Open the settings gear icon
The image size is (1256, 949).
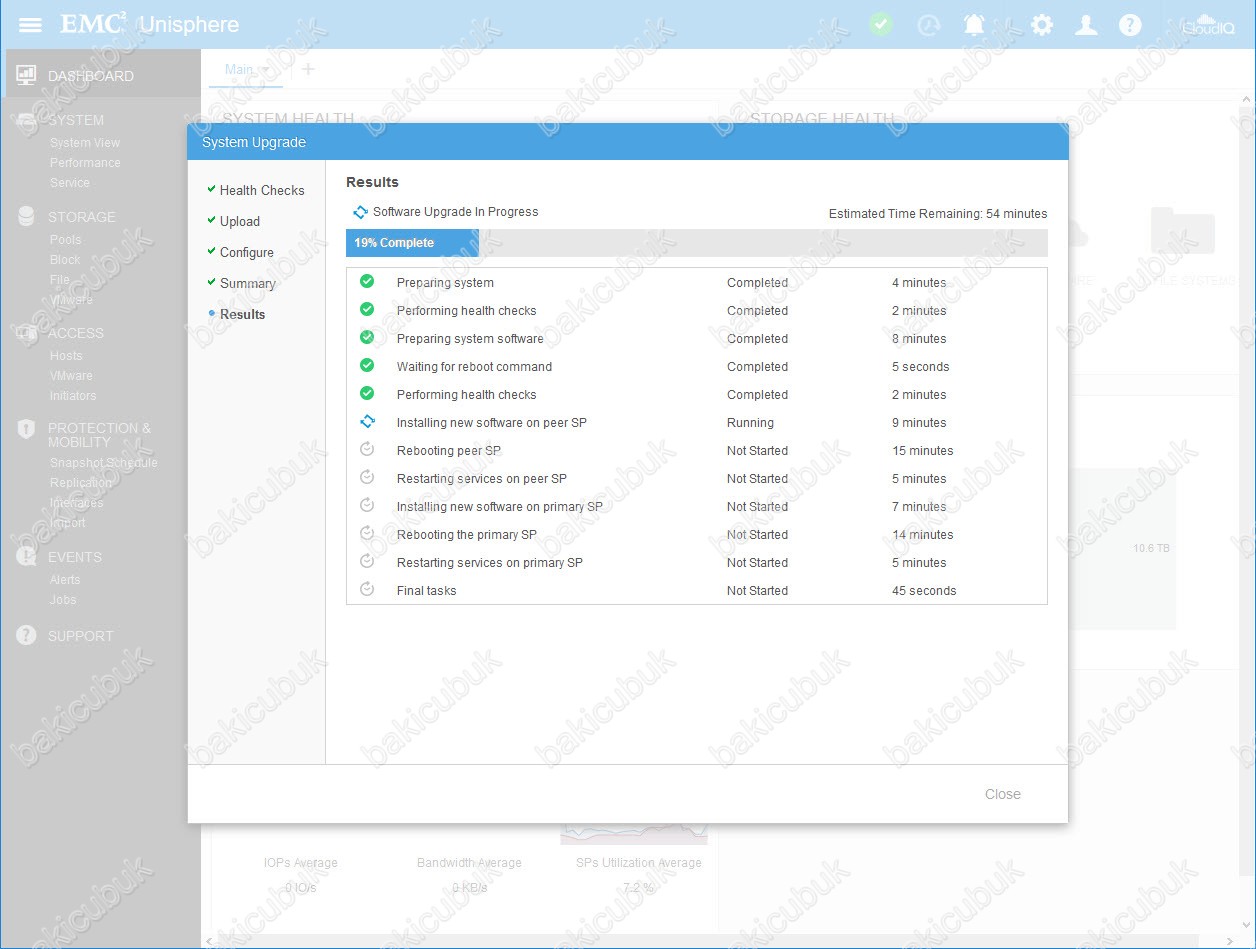(1042, 25)
